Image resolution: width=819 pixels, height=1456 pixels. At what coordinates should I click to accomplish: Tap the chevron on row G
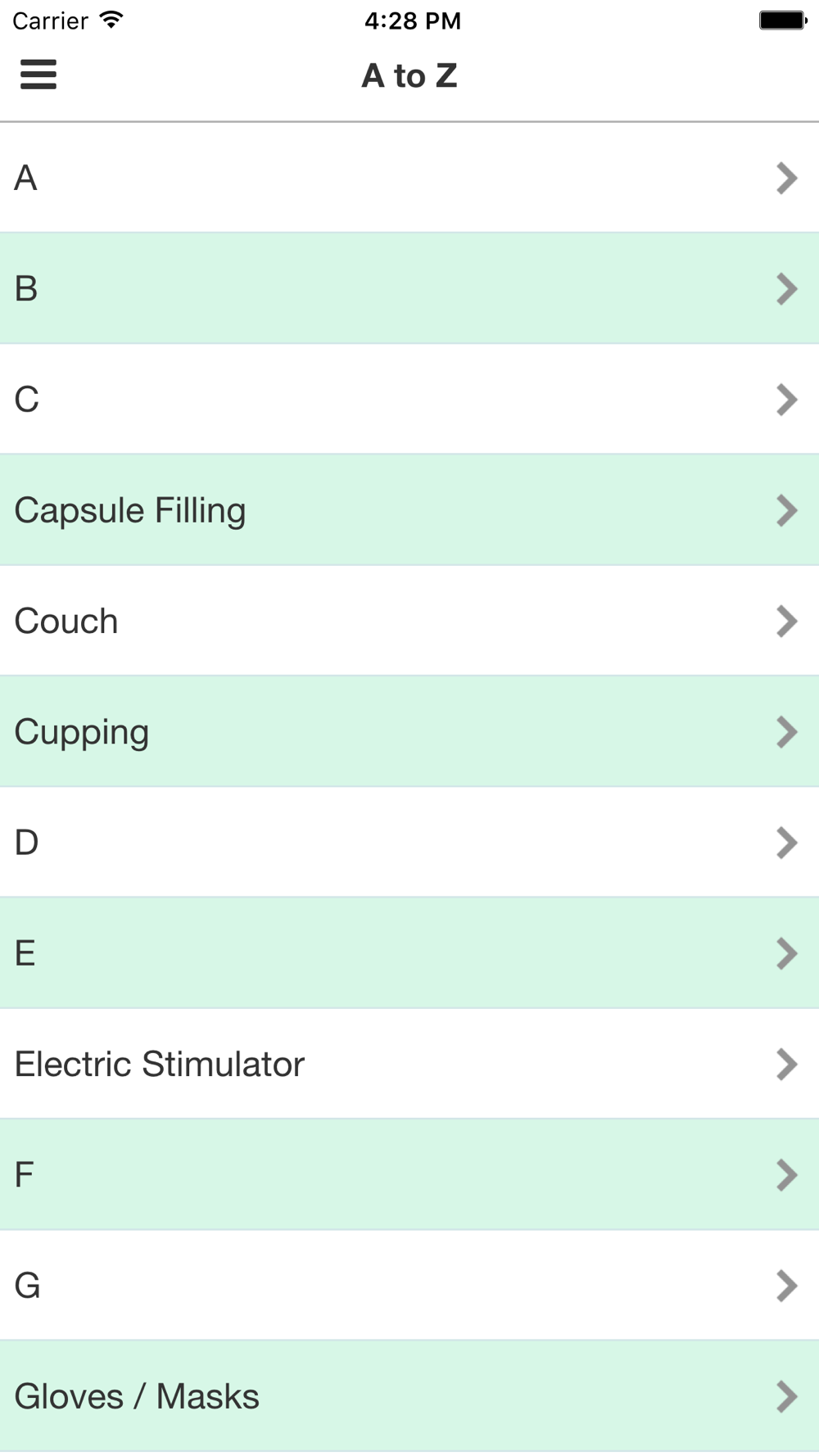pos(786,1286)
